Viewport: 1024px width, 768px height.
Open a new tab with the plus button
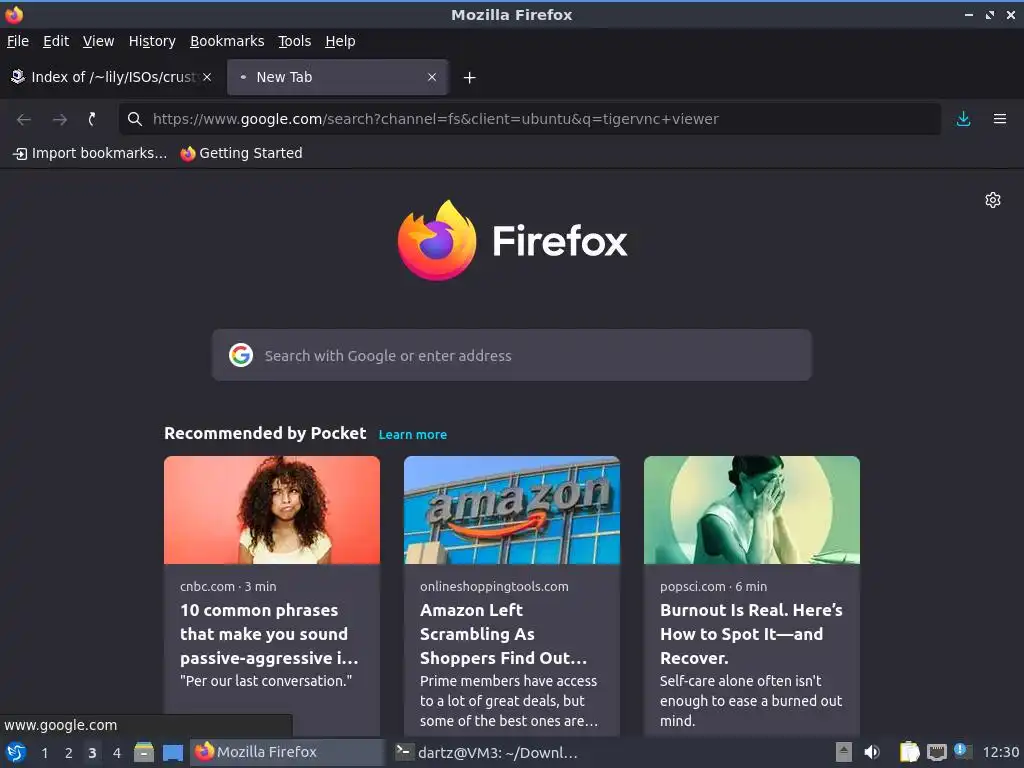(x=469, y=78)
